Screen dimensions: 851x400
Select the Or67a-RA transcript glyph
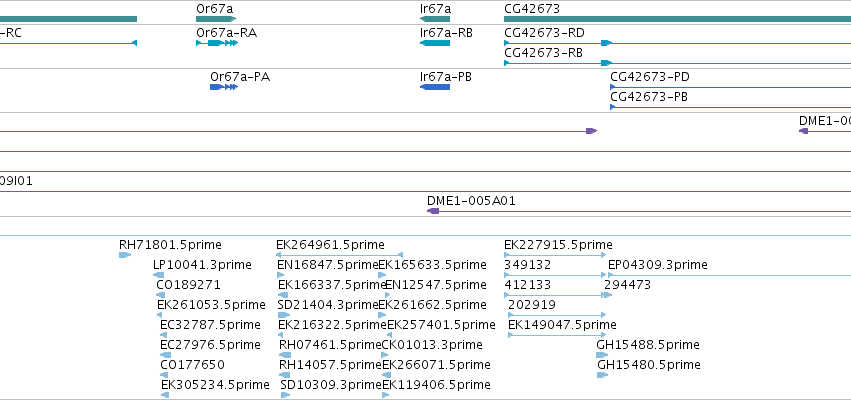click(217, 43)
